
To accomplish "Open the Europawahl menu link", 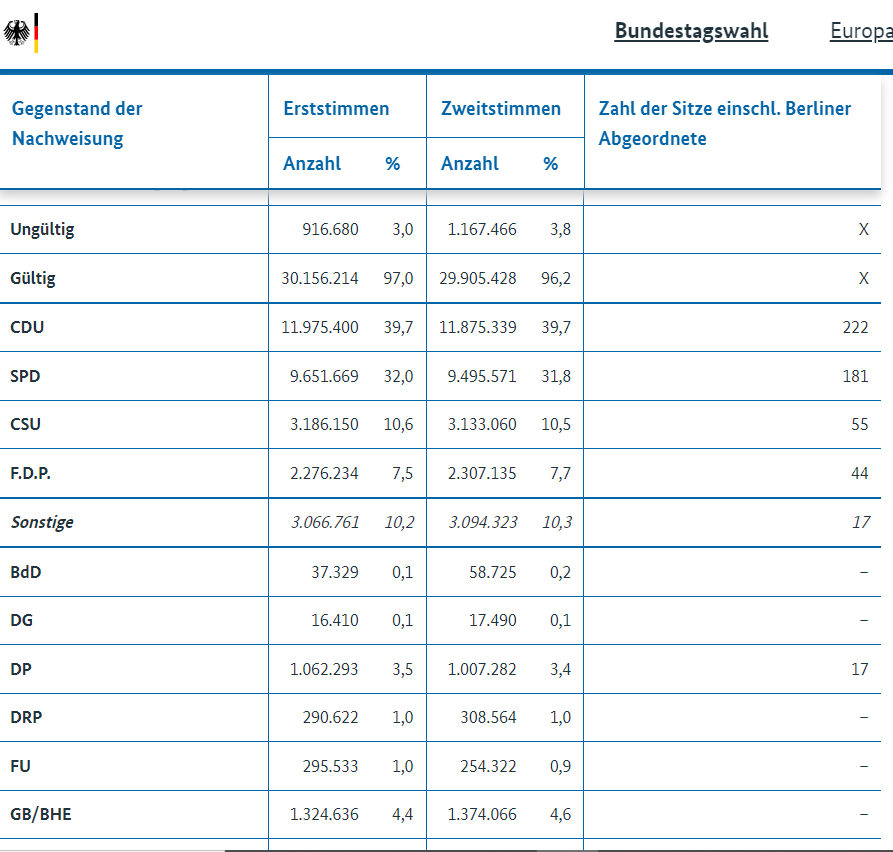I will [861, 31].
